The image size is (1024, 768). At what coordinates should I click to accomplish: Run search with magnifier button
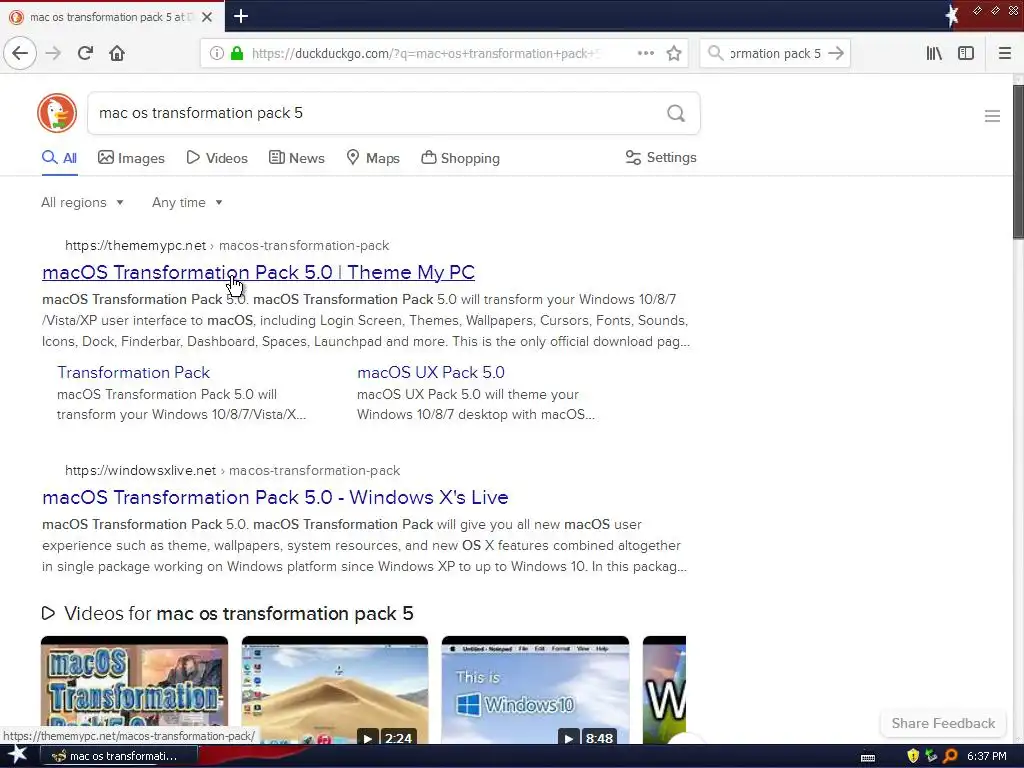(676, 114)
